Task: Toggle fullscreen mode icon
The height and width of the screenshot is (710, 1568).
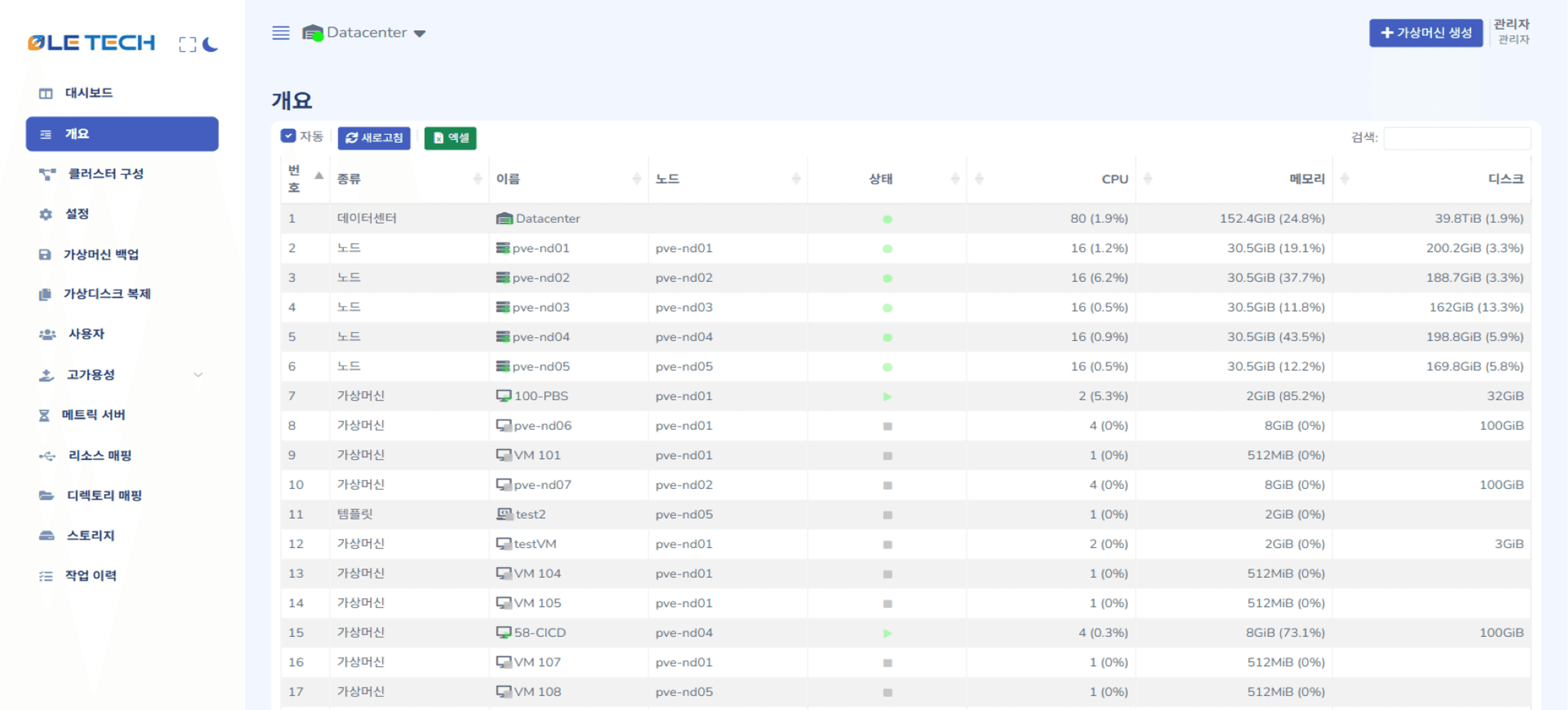Action: (187, 44)
